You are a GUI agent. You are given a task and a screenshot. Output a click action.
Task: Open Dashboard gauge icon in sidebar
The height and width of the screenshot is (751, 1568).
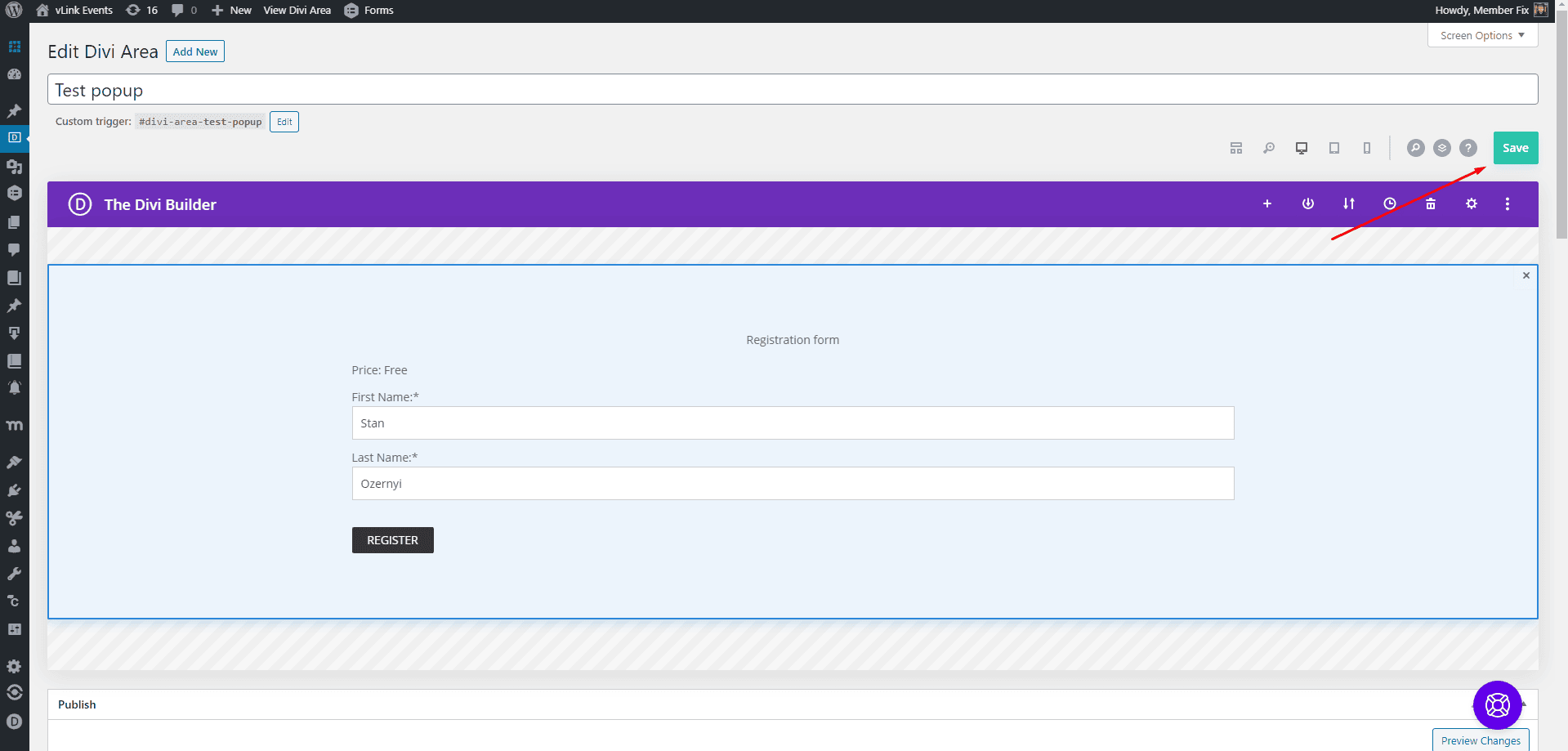click(x=14, y=74)
